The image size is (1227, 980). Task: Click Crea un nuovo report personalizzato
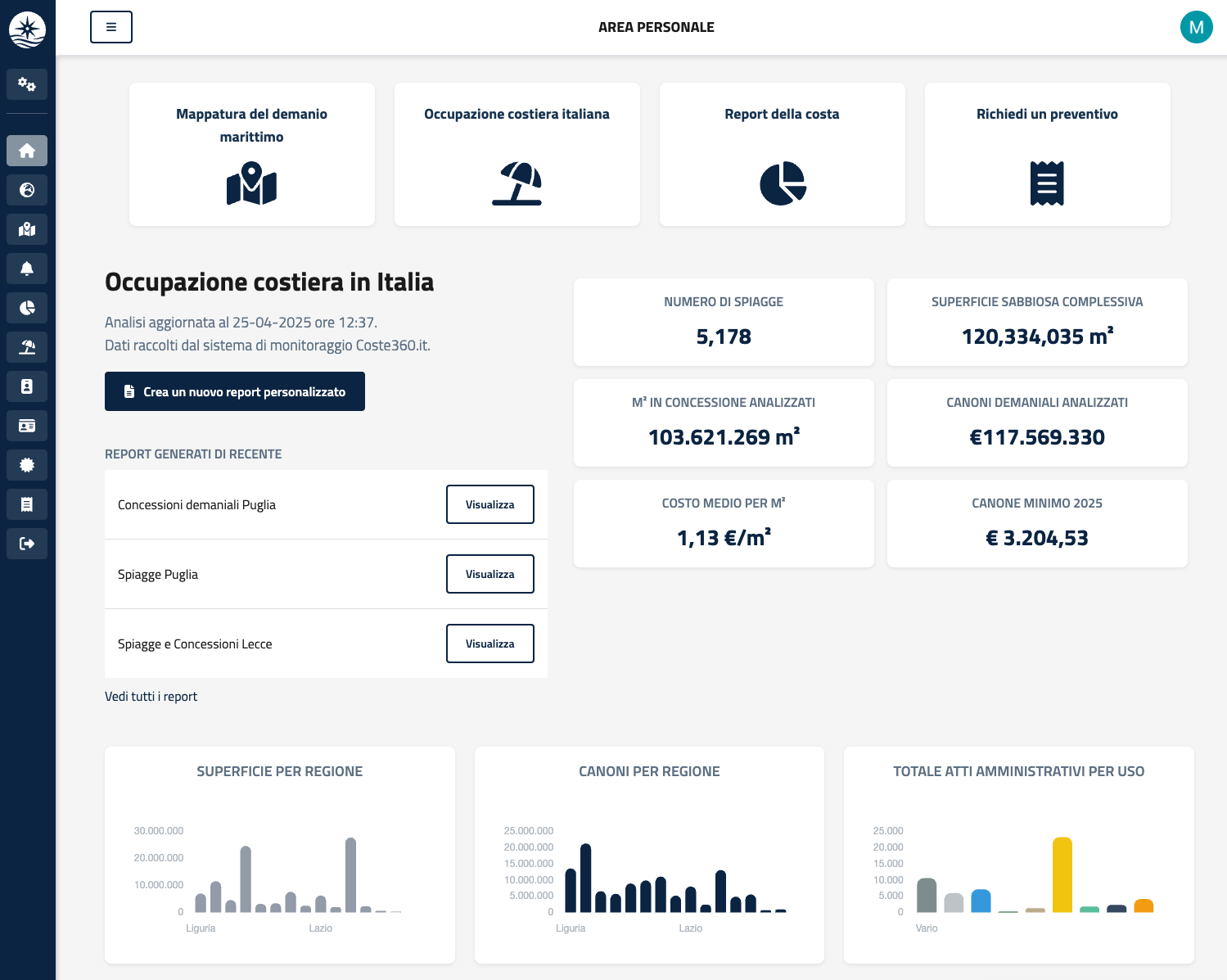(235, 391)
